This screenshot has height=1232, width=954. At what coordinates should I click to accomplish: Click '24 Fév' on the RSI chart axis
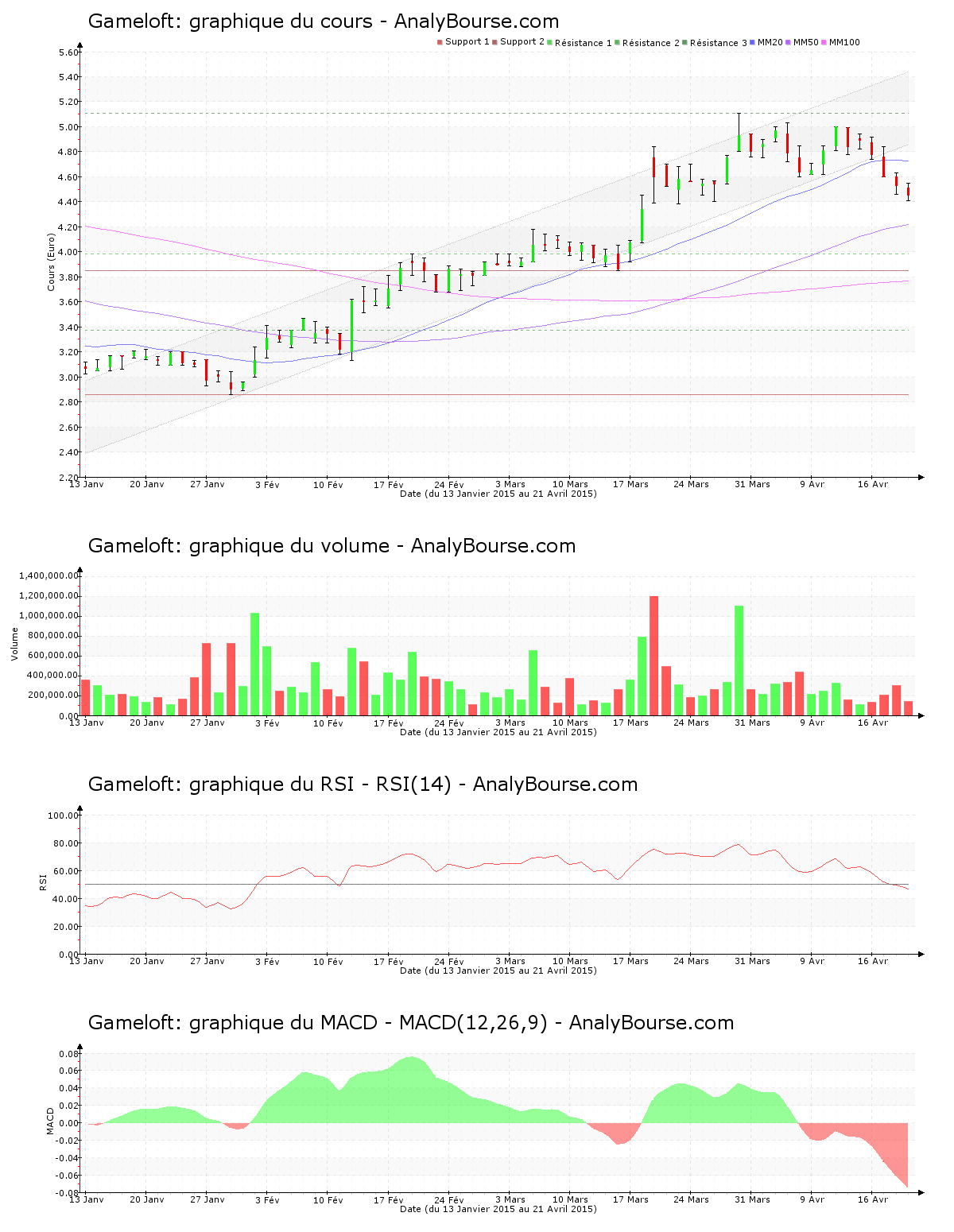pyautogui.click(x=448, y=961)
